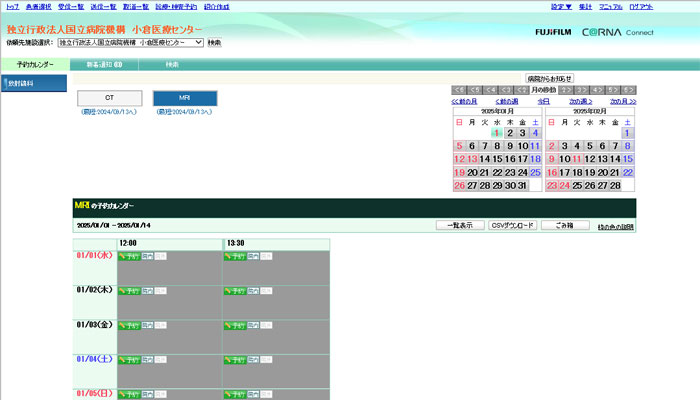Click the 検索 button beside facility dropdown

pos(214,42)
